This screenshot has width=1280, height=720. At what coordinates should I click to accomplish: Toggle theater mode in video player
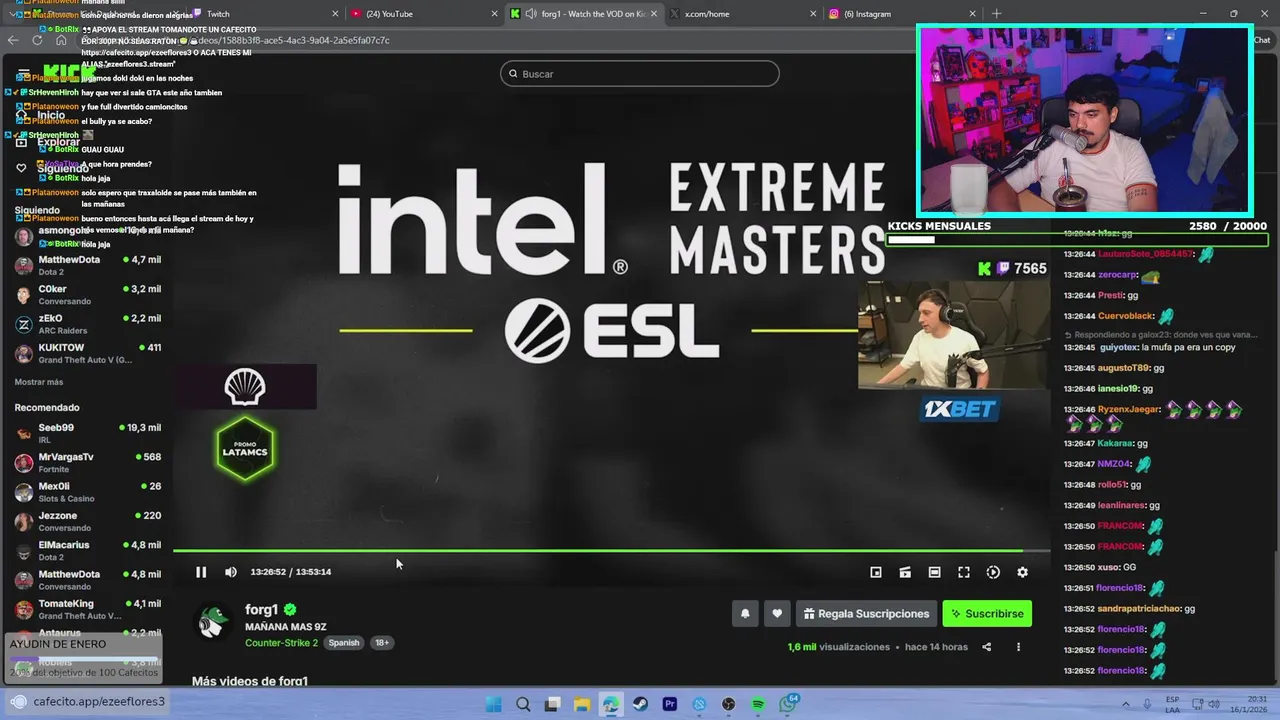click(x=934, y=572)
